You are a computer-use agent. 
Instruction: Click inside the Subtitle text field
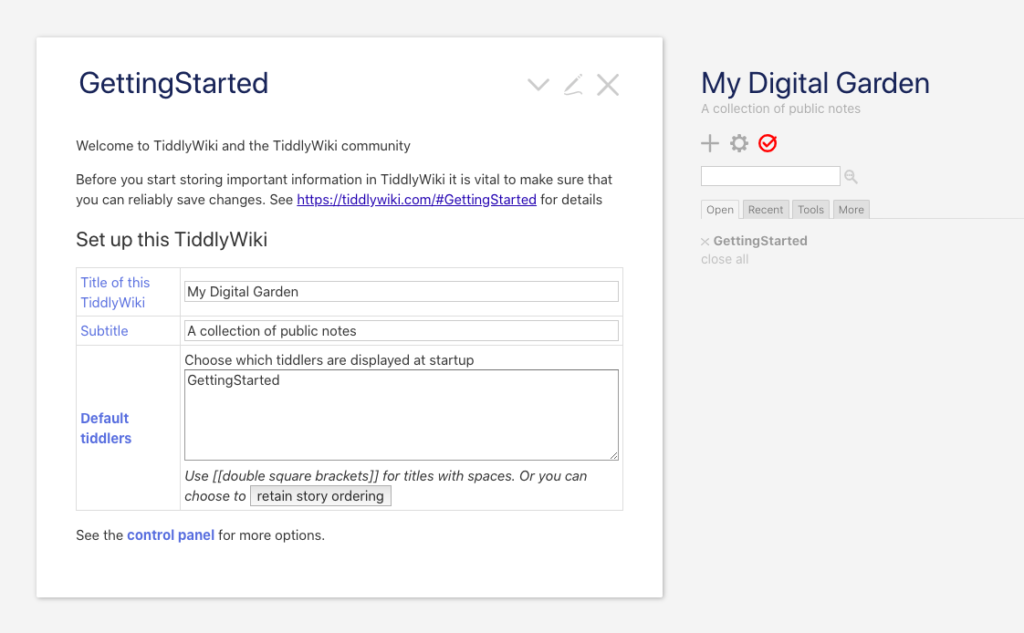(401, 331)
